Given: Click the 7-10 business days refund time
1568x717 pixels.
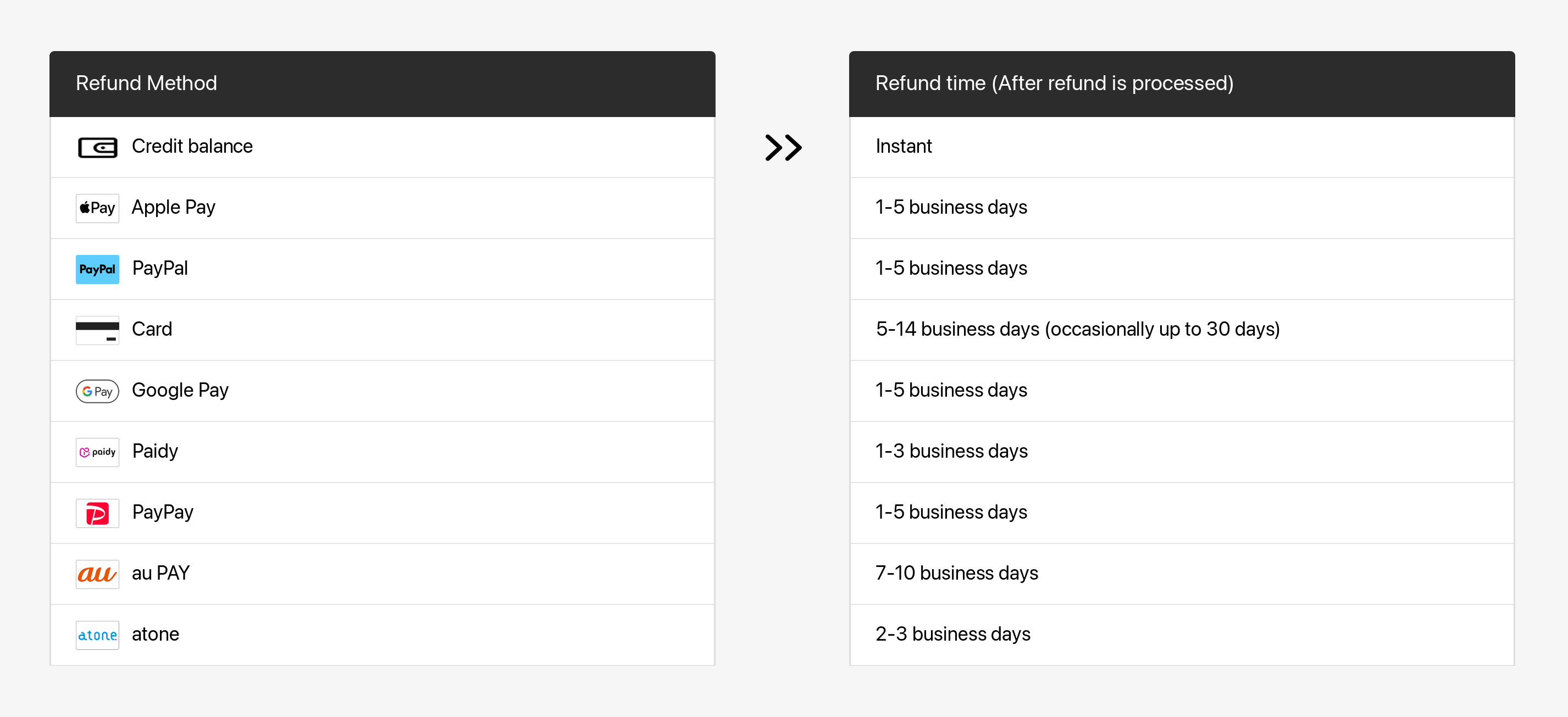Looking at the screenshot, I should (956, 574).
